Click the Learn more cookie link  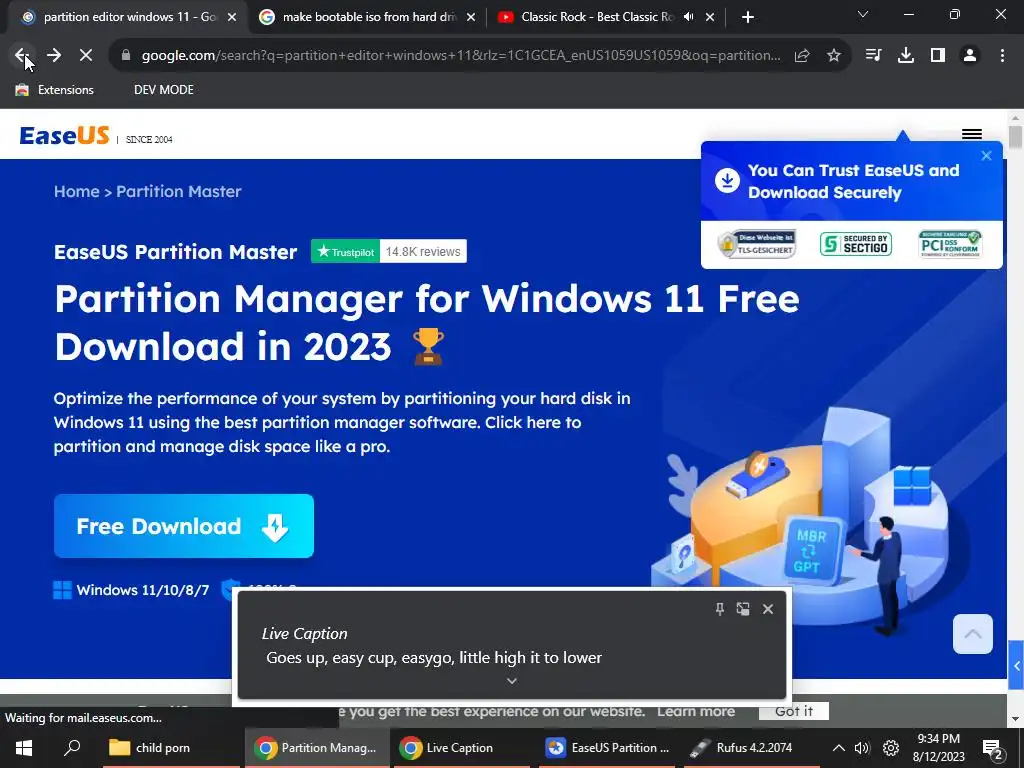pos(696,711)
